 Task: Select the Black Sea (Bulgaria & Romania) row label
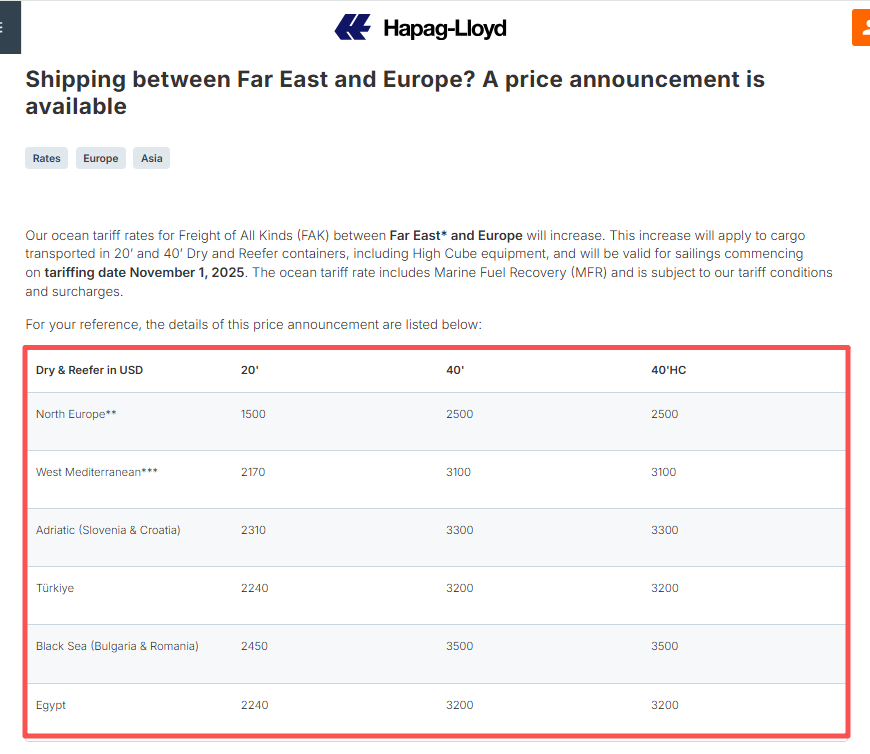[117, 646]
